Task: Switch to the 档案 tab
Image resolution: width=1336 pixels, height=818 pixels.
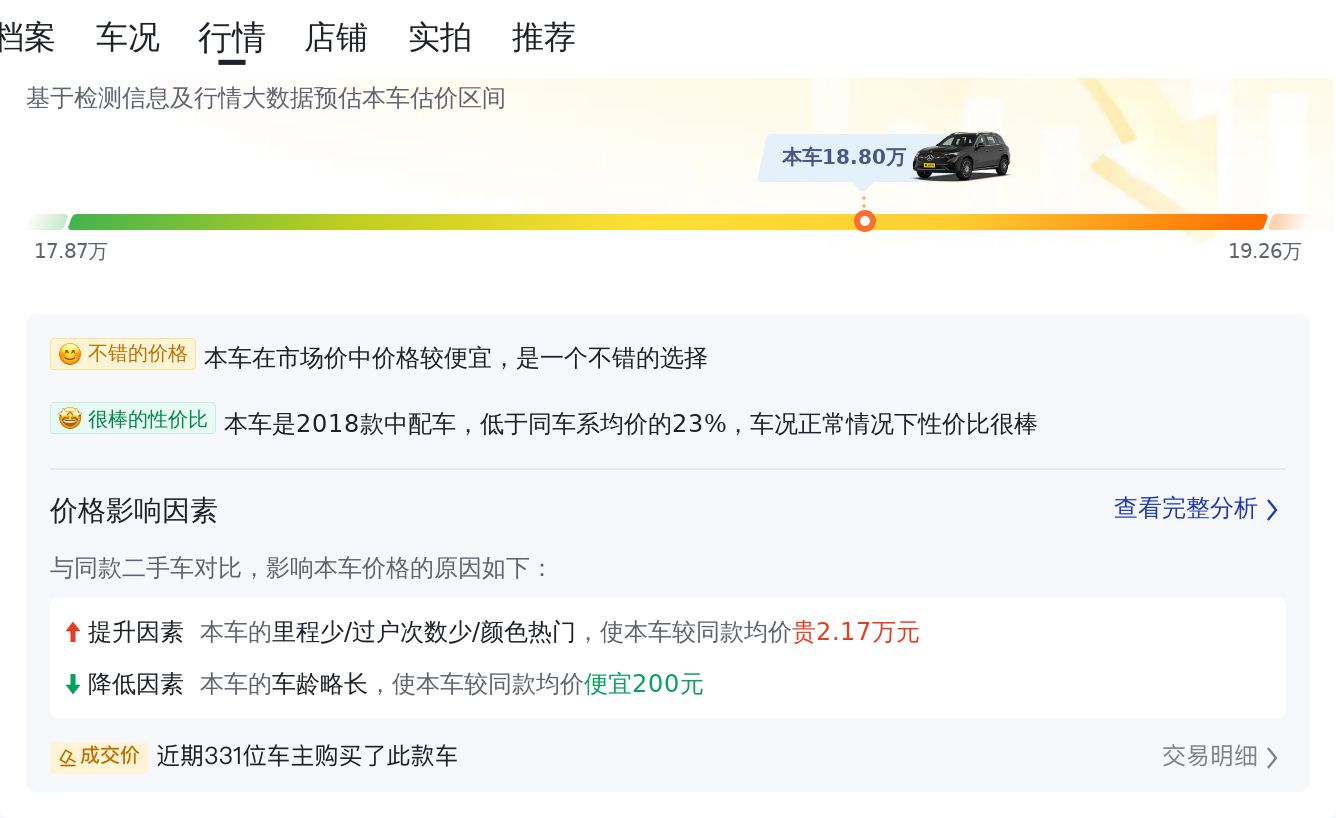Action: click(26, 38)
